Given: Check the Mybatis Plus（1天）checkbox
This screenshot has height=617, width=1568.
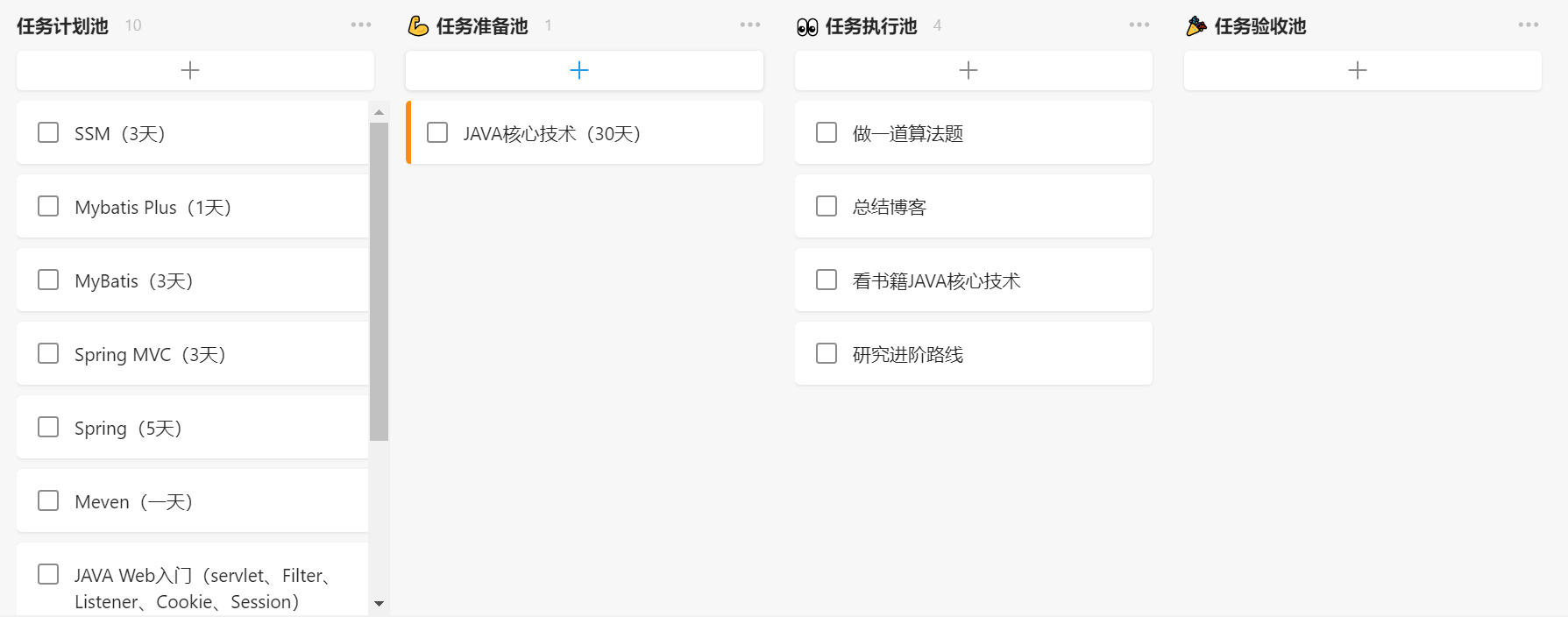Looking at the screenshot, I should tap(48, 206).
